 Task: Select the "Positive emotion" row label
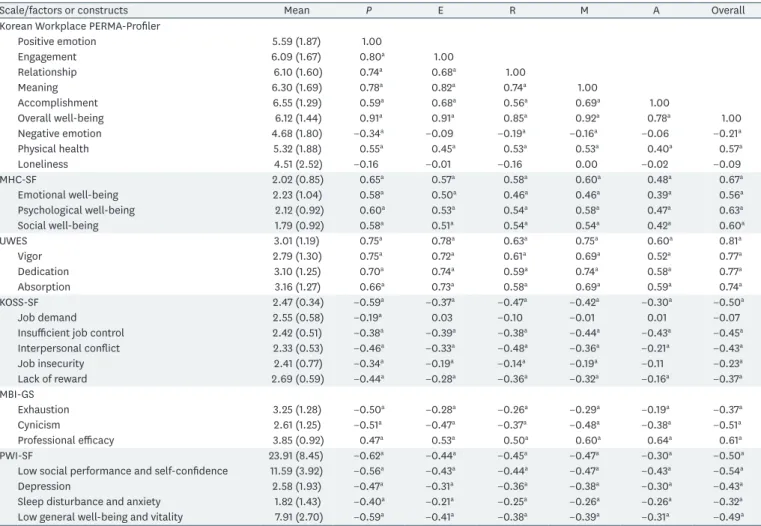[x=57, y=42]
